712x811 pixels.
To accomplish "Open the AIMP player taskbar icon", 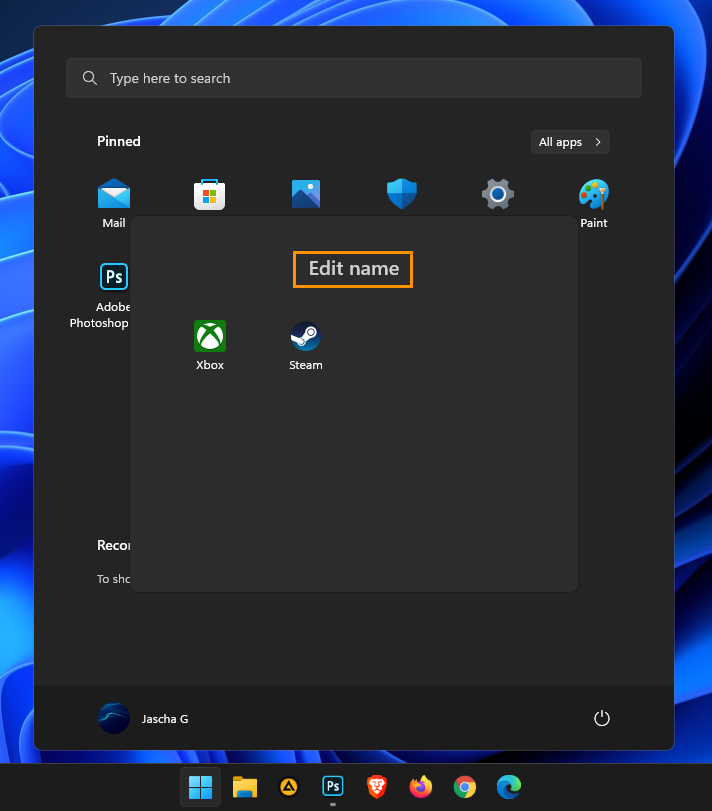I will pos(289,787).
